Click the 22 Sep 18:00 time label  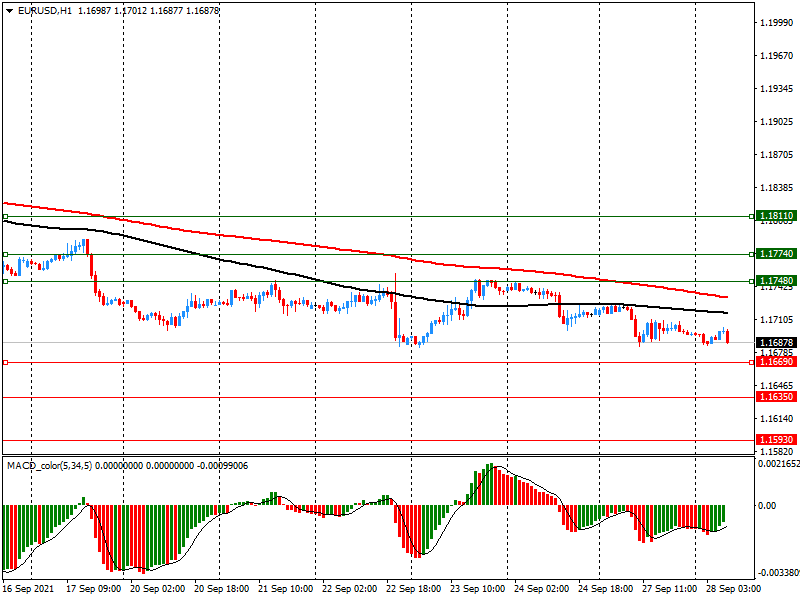coord(414,589)
